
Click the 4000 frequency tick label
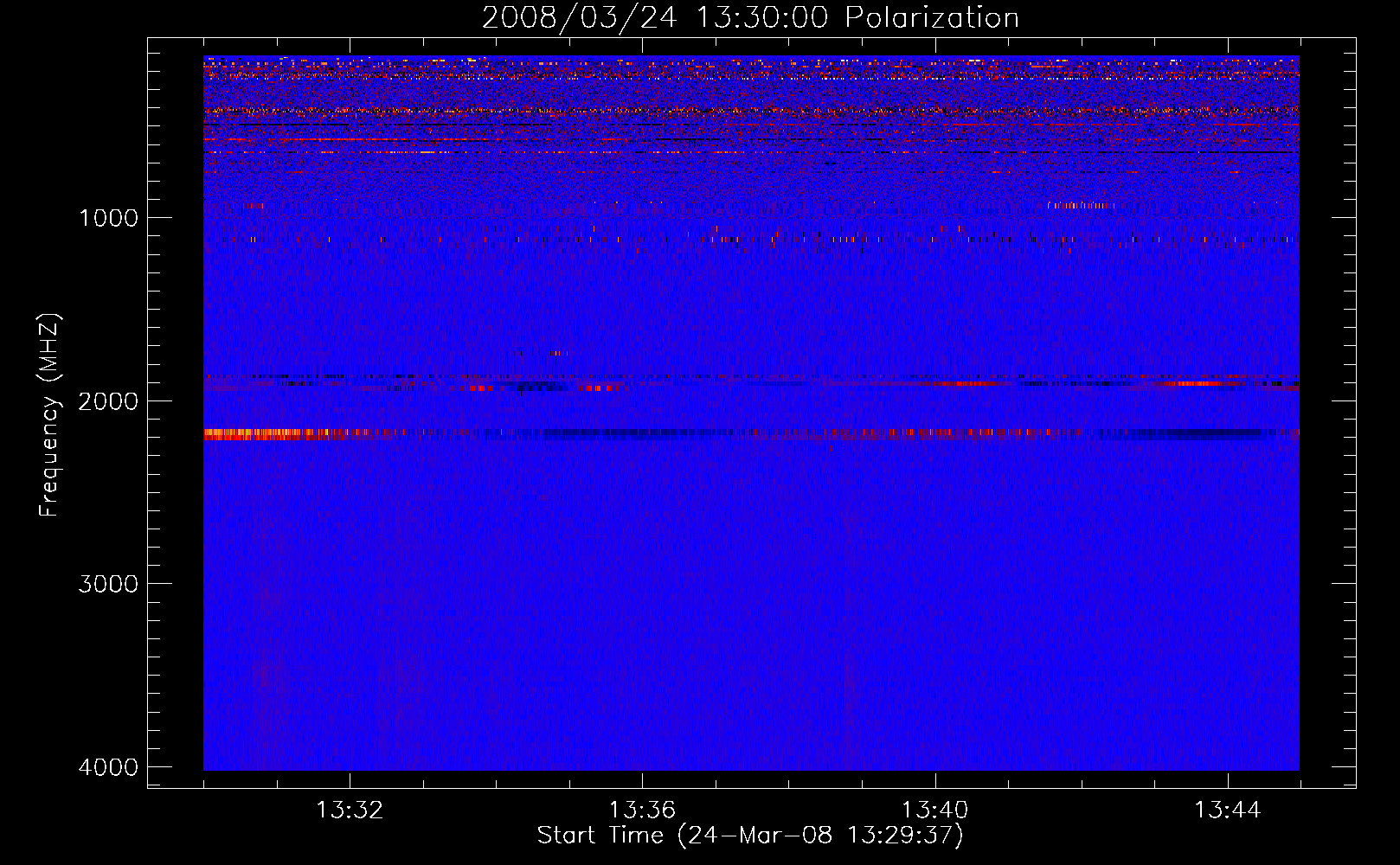coord(108,767)
